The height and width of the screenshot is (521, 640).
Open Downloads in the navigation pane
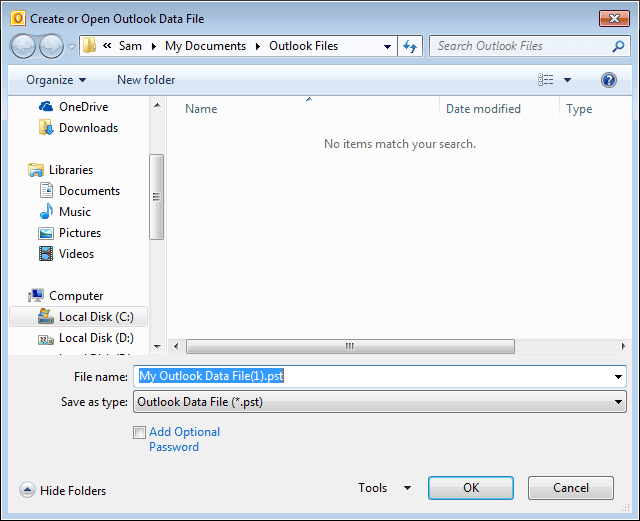pyautogui.click(x=89, y=128)
